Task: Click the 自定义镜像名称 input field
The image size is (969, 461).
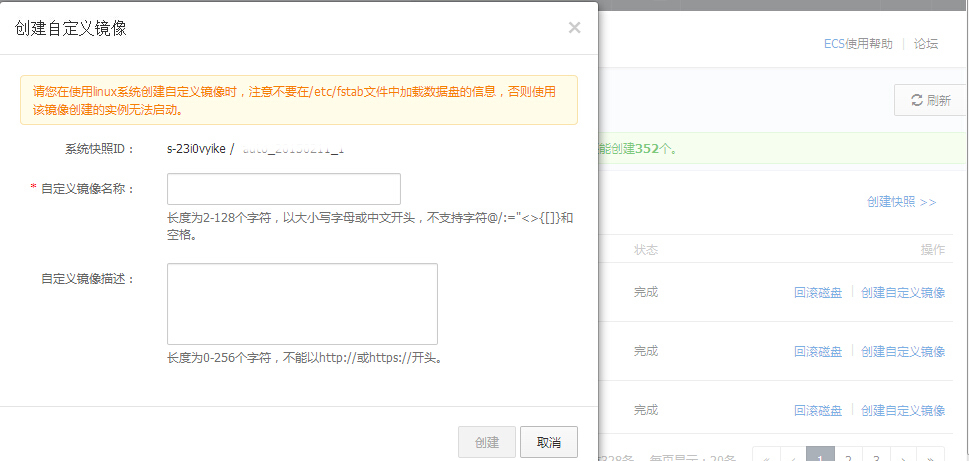Action: (283, 189)
